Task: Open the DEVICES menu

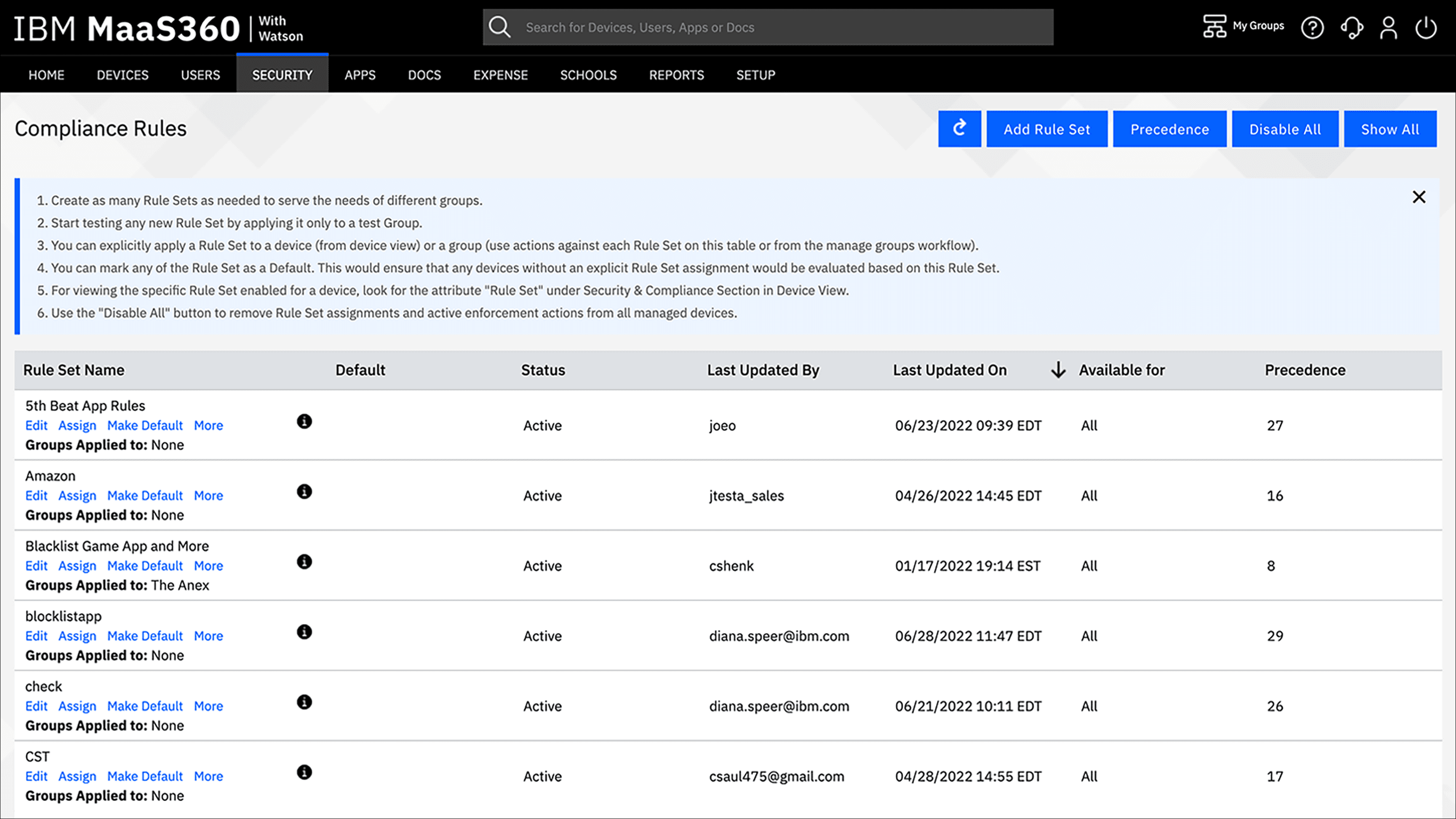Action: [x=123, y=75]
